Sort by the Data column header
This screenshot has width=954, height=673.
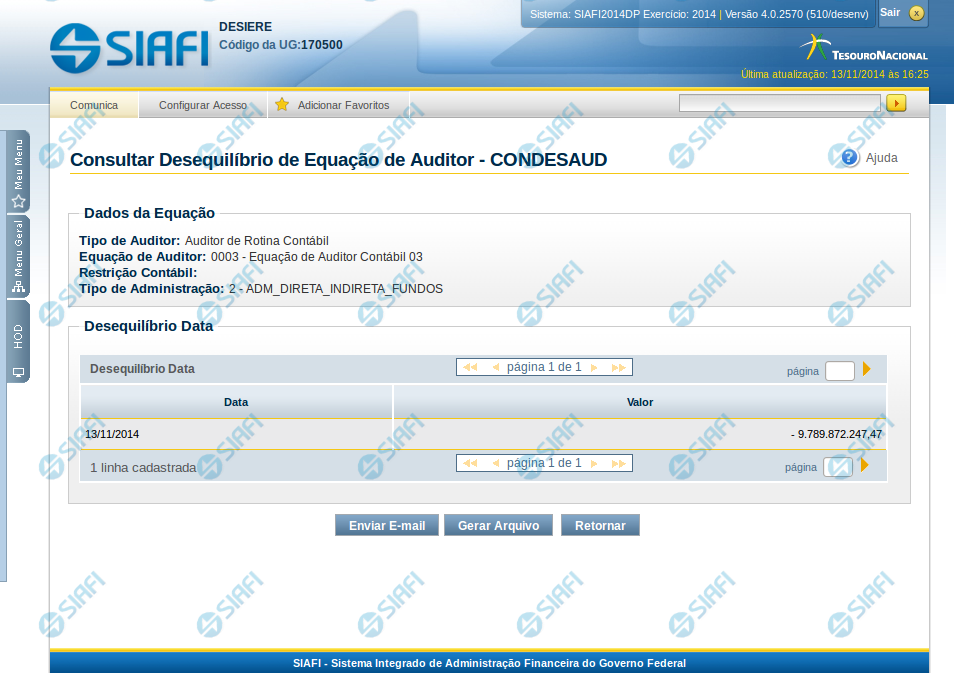(x=236, y=402)
